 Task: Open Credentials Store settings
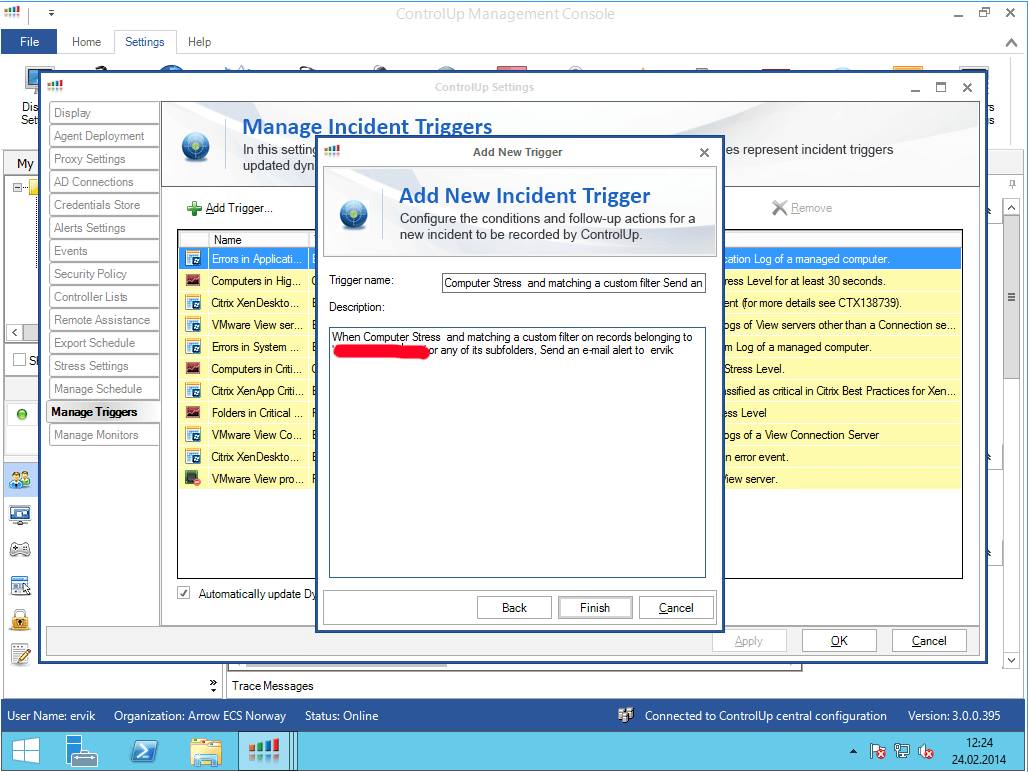click(104, 204)
